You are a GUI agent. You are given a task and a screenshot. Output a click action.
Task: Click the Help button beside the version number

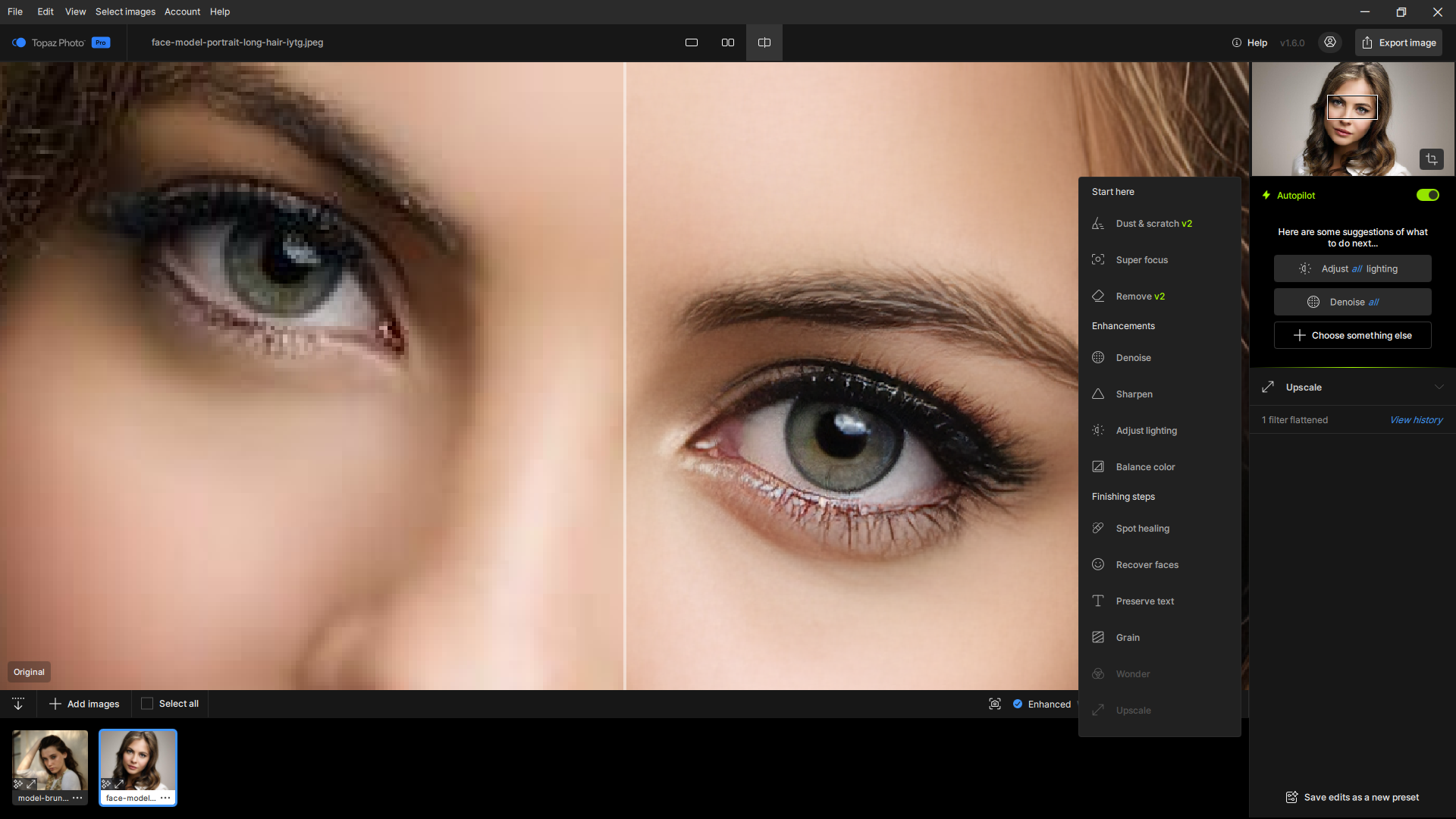click(1250, 42)
